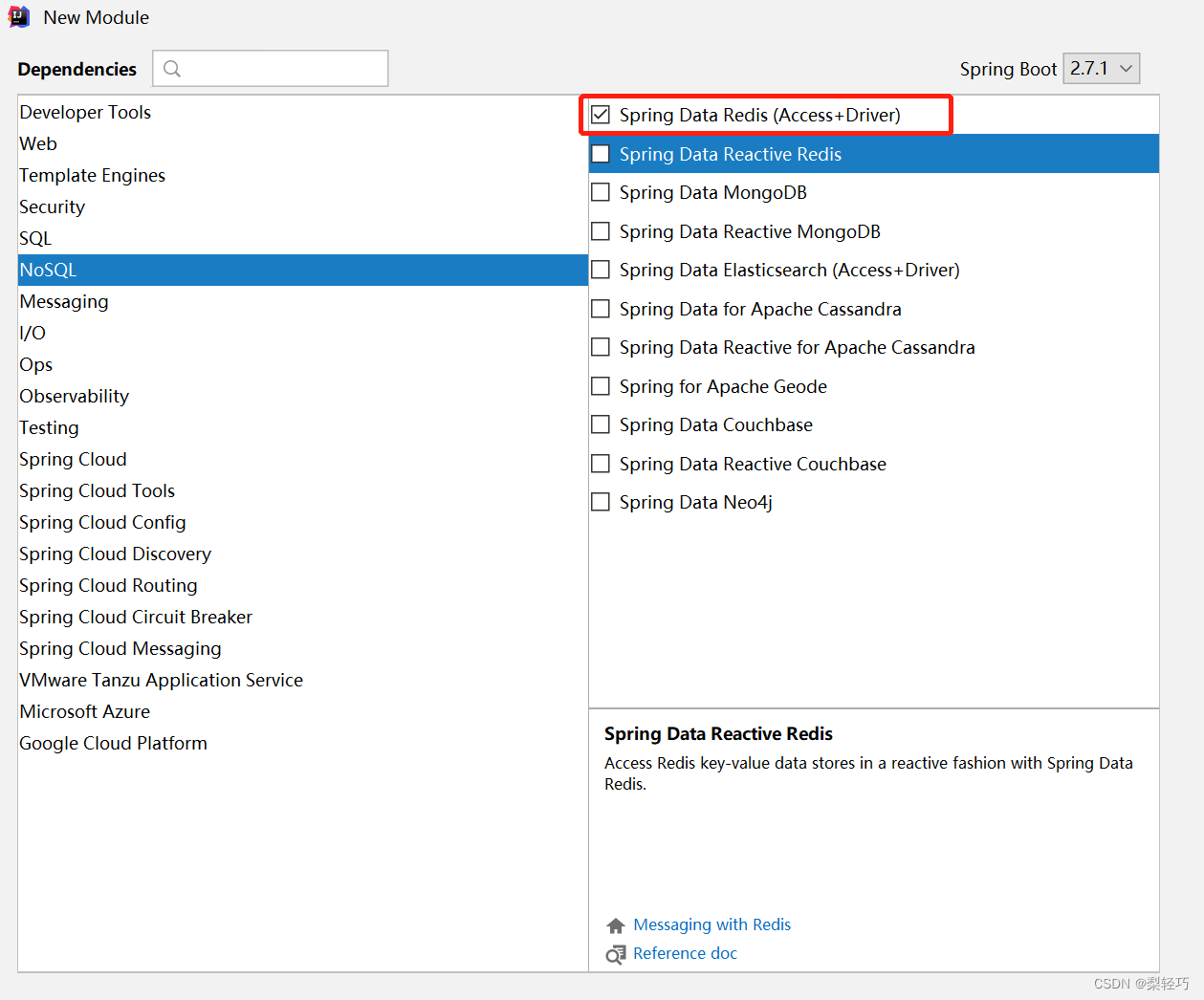
Task: Check the Spring Data Neo4j checkbox
Action: [x=601, y=502]
